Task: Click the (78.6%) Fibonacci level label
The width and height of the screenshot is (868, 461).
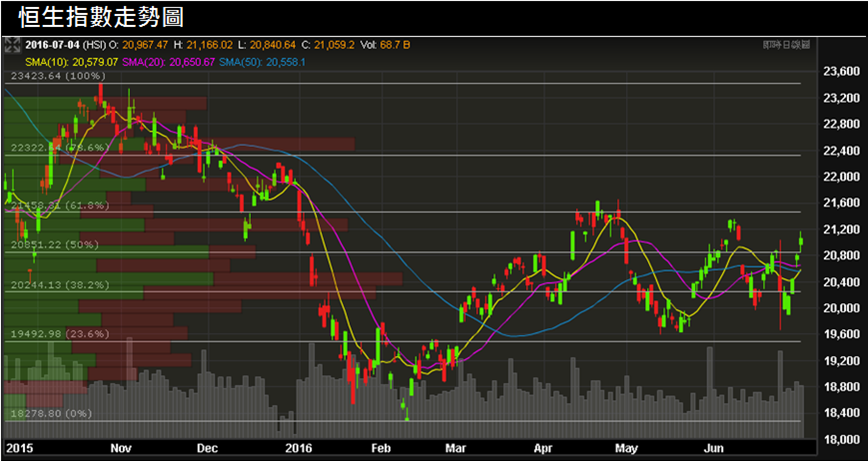Action: click(87, 148)
